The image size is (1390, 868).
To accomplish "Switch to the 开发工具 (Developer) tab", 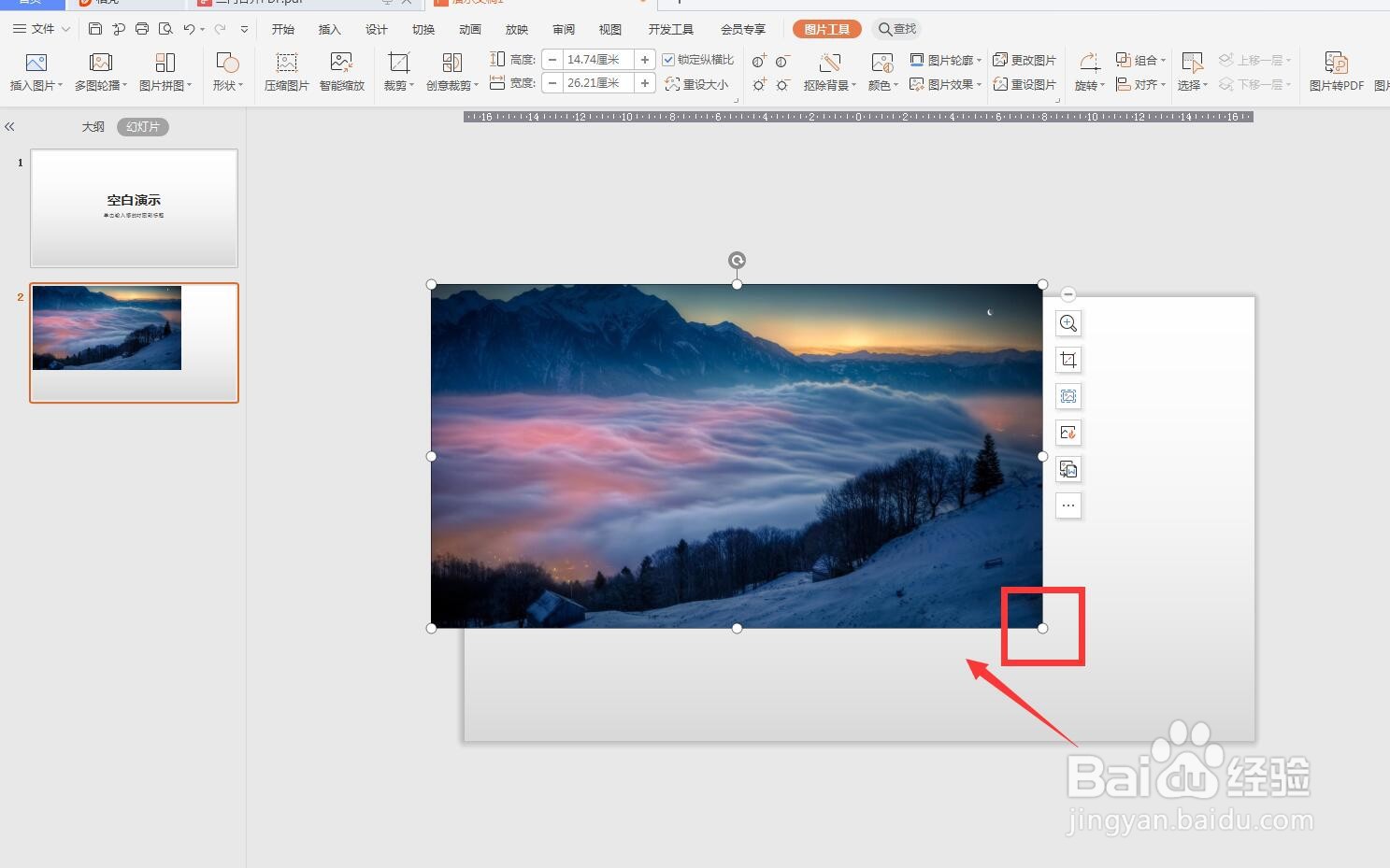I will click(x=671, y=30).
